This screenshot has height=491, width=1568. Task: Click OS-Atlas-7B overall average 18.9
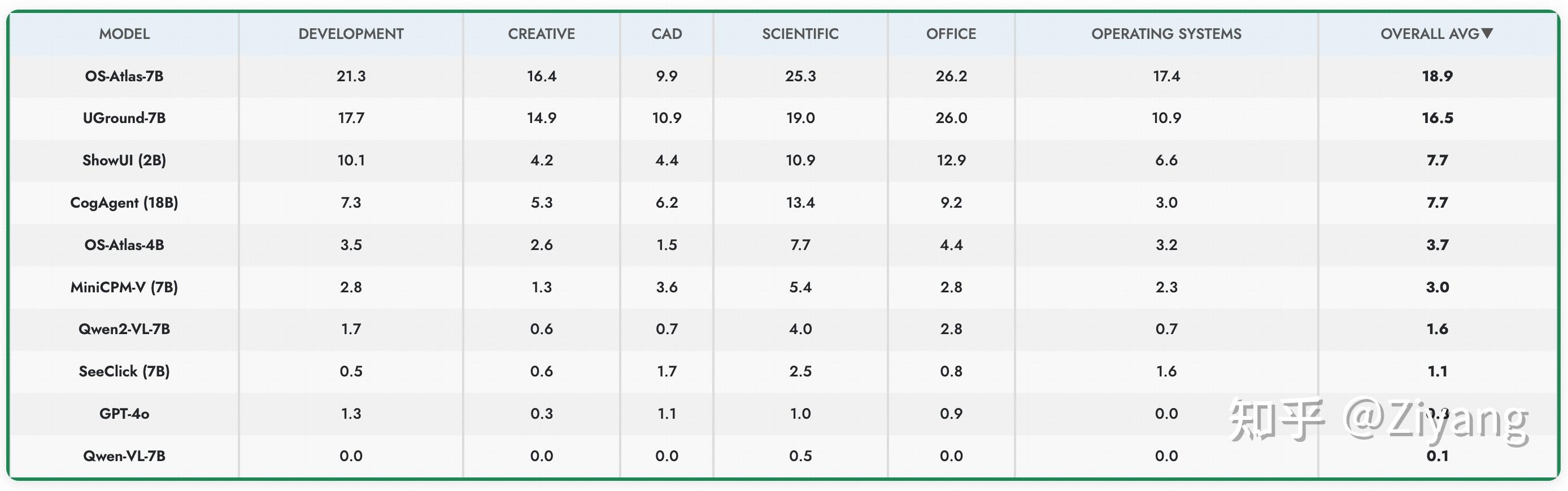point(1437,76)
